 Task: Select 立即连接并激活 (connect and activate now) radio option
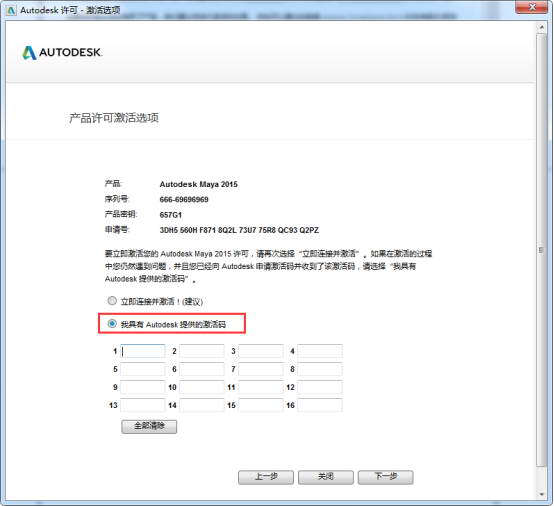pyautogui.click(x=112, y=301)
